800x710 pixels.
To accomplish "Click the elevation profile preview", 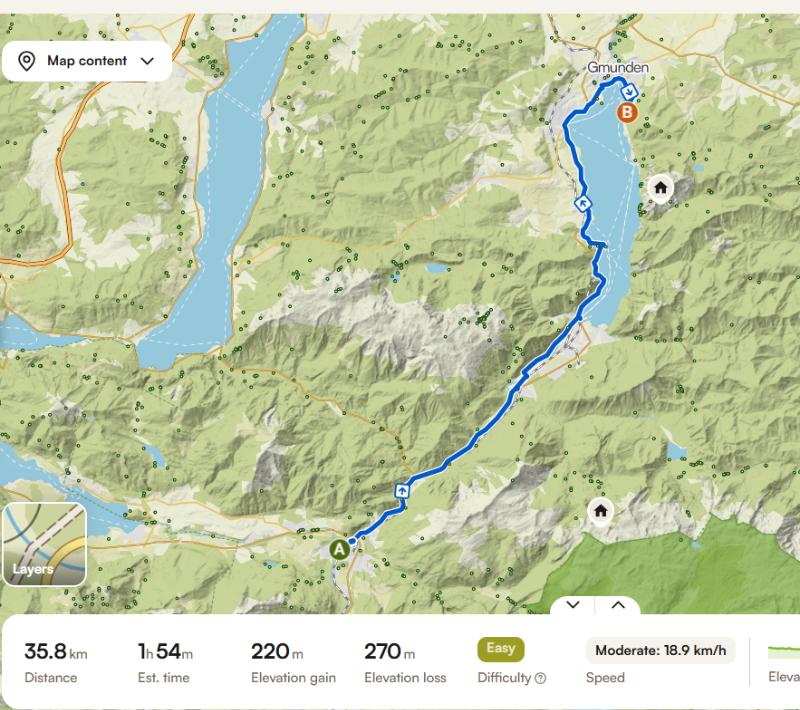I will [784, 651].
